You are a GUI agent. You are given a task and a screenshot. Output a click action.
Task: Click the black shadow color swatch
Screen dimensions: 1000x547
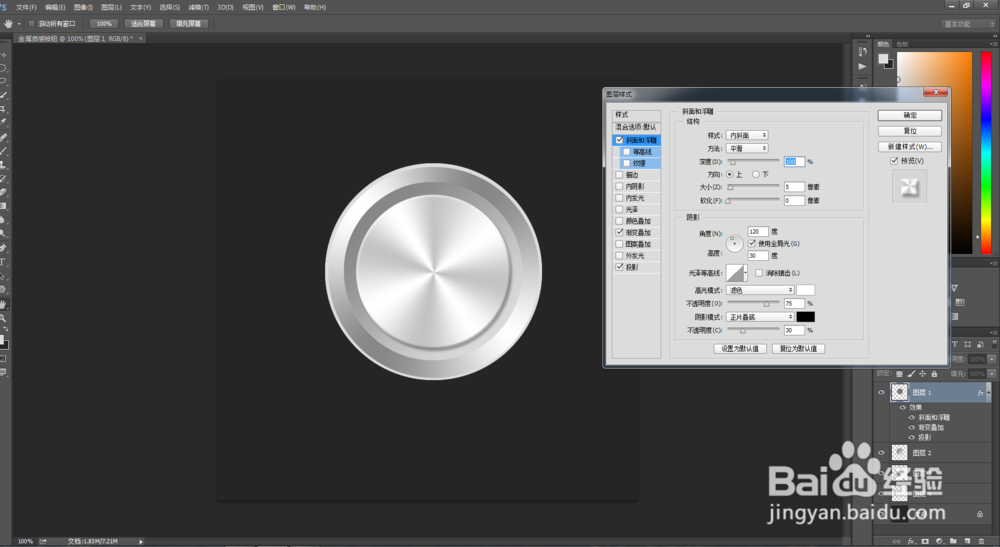pyautogui.click(x=805, y=317)
